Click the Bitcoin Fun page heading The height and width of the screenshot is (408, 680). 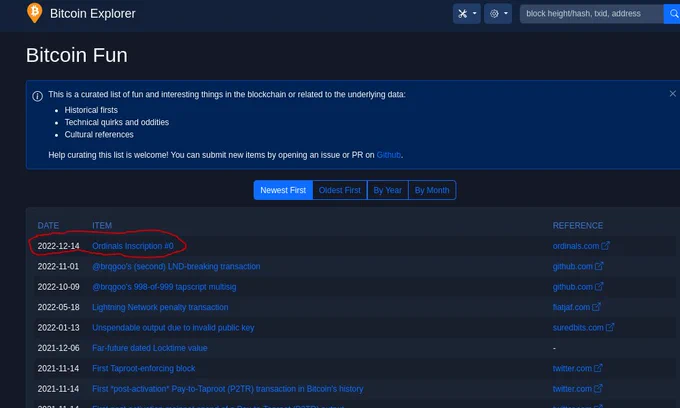click(x=77, y=55)
